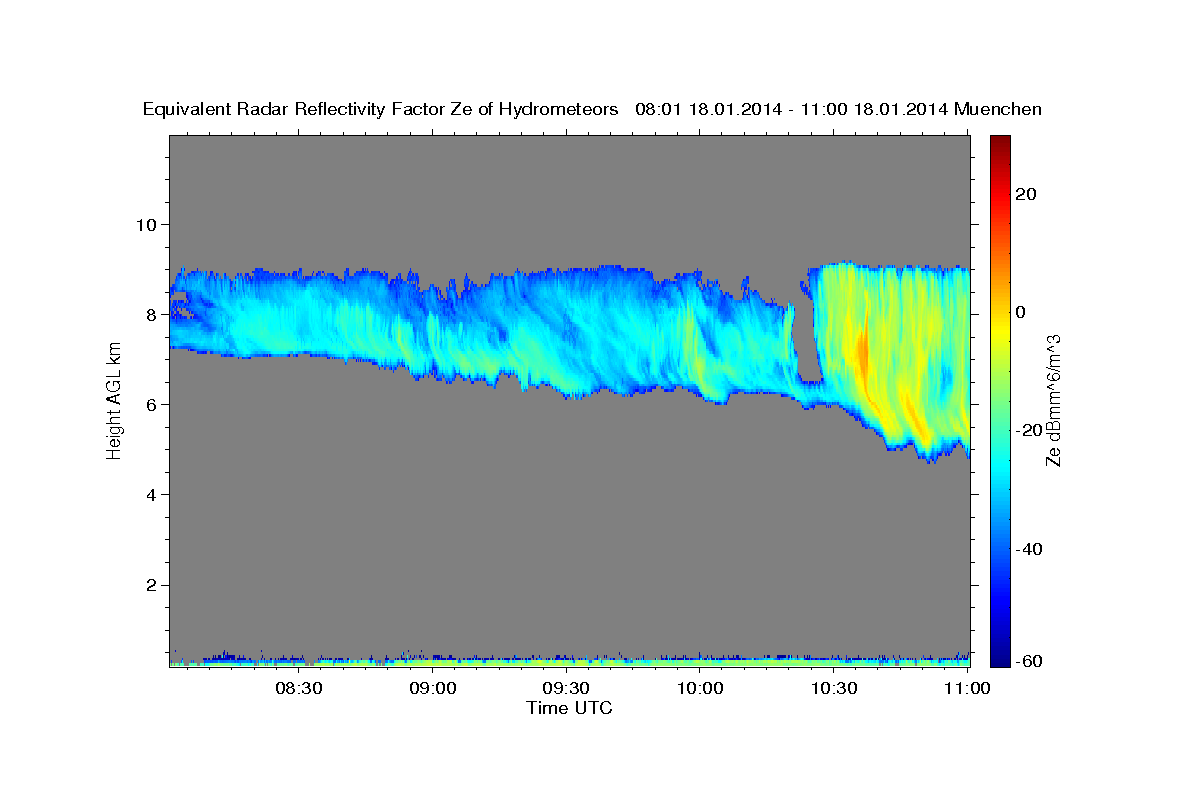Click the '09:30' time tick label
1200x800 pixels.
click(567, 688)
